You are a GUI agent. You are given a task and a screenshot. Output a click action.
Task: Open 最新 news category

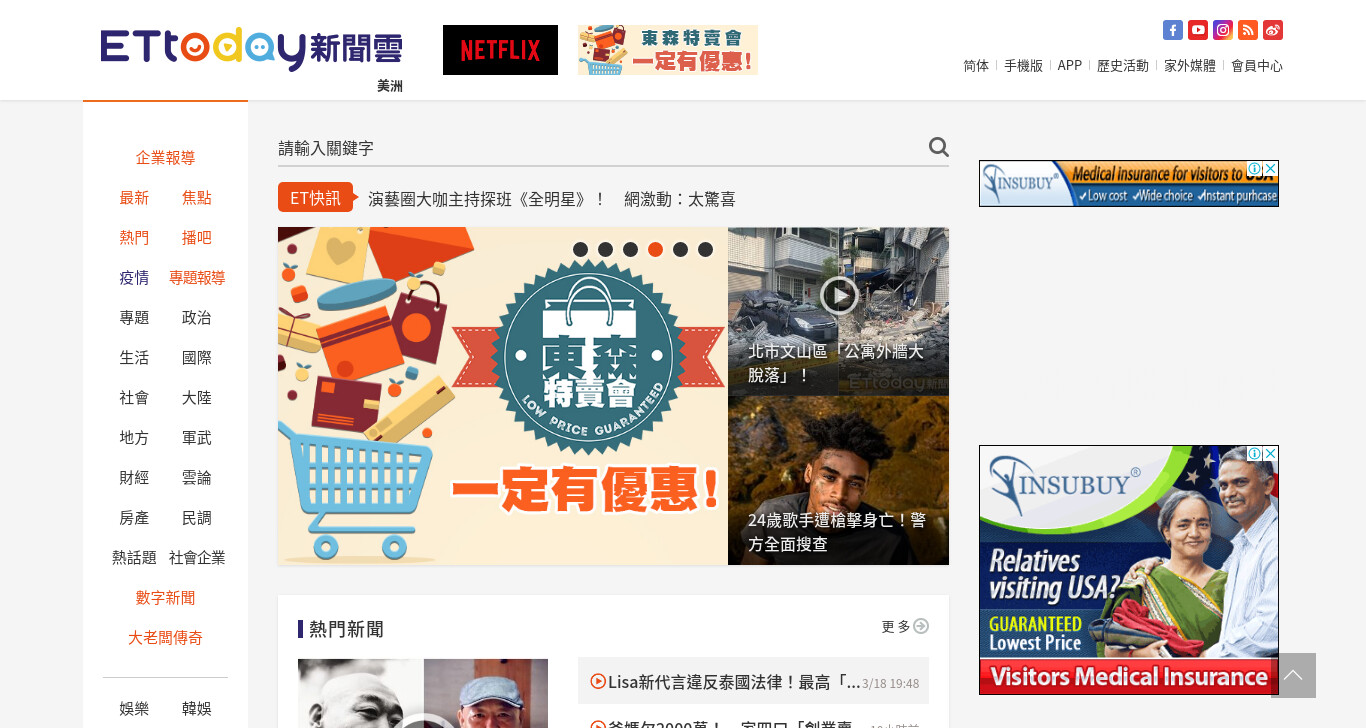[134, 198]
